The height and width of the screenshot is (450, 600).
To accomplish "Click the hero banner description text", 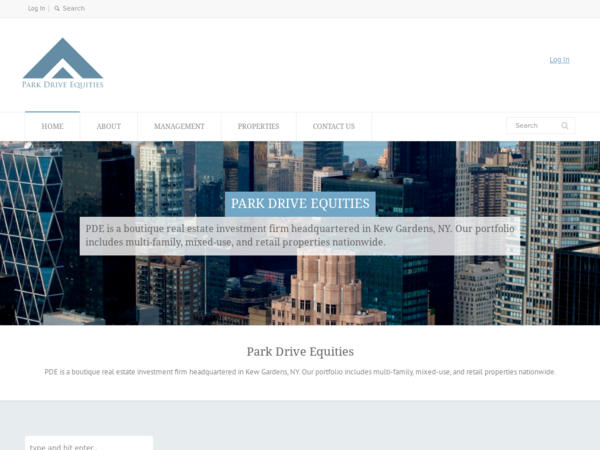I will [x=300, y=235].
